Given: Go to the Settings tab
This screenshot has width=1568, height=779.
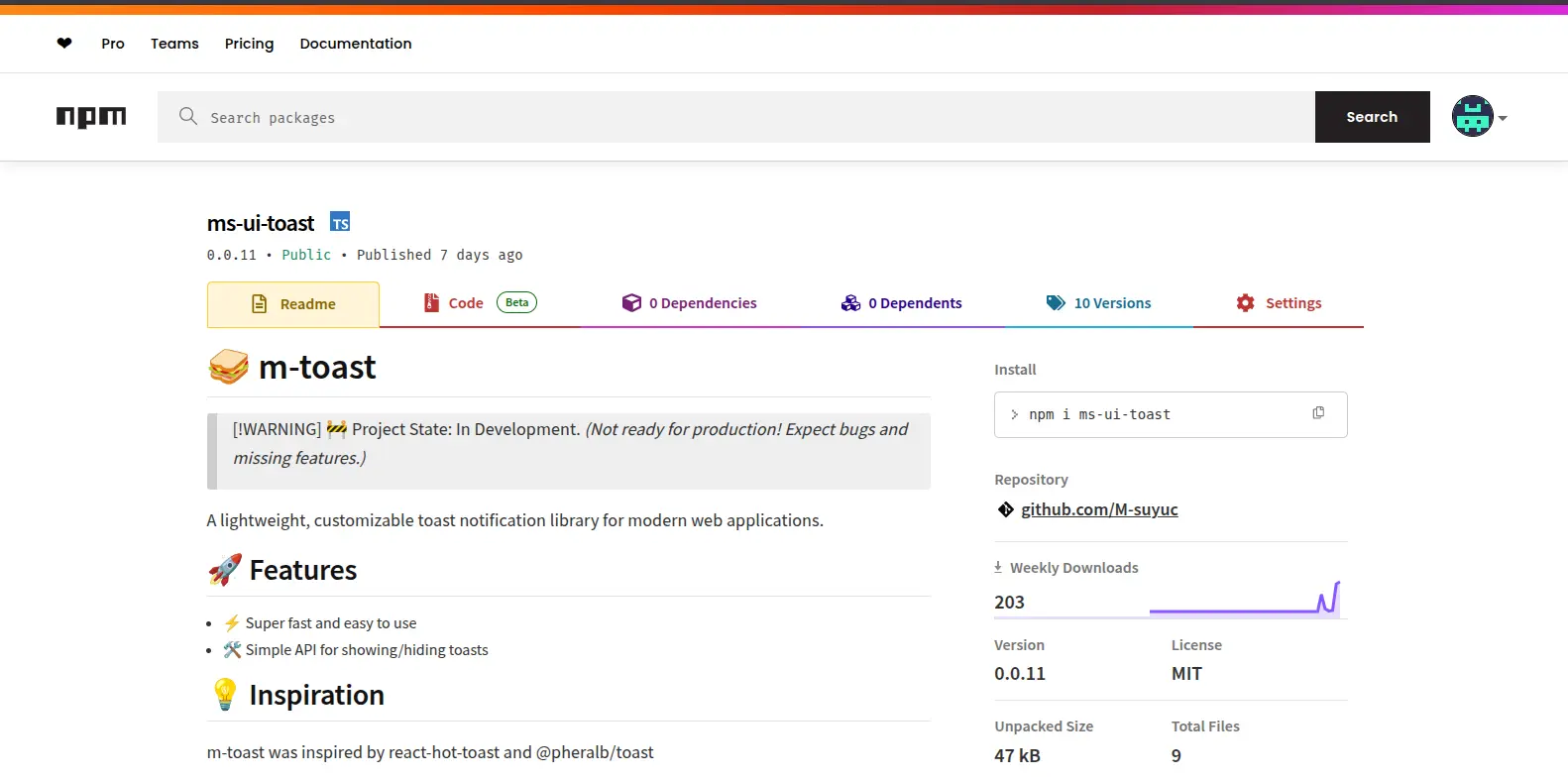Looking at the screenshot, I should tap(1279, 303).
